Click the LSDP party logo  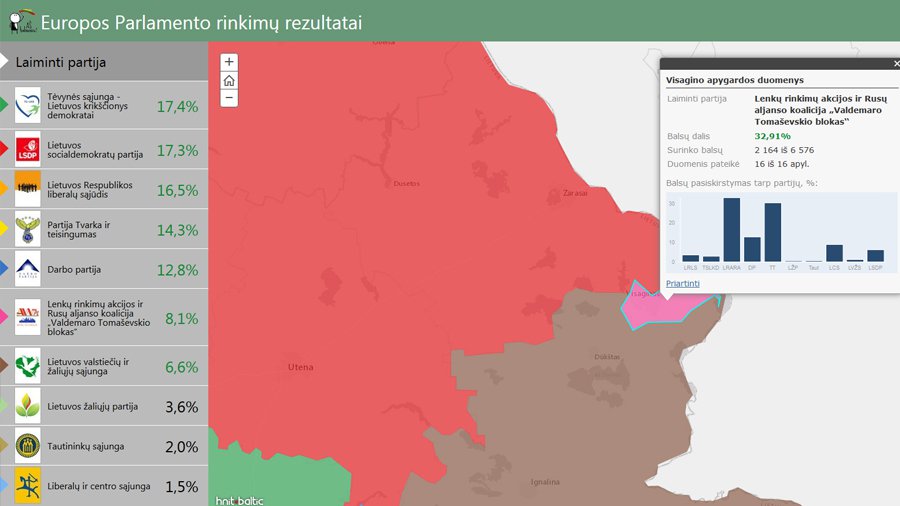click(28, 150)
